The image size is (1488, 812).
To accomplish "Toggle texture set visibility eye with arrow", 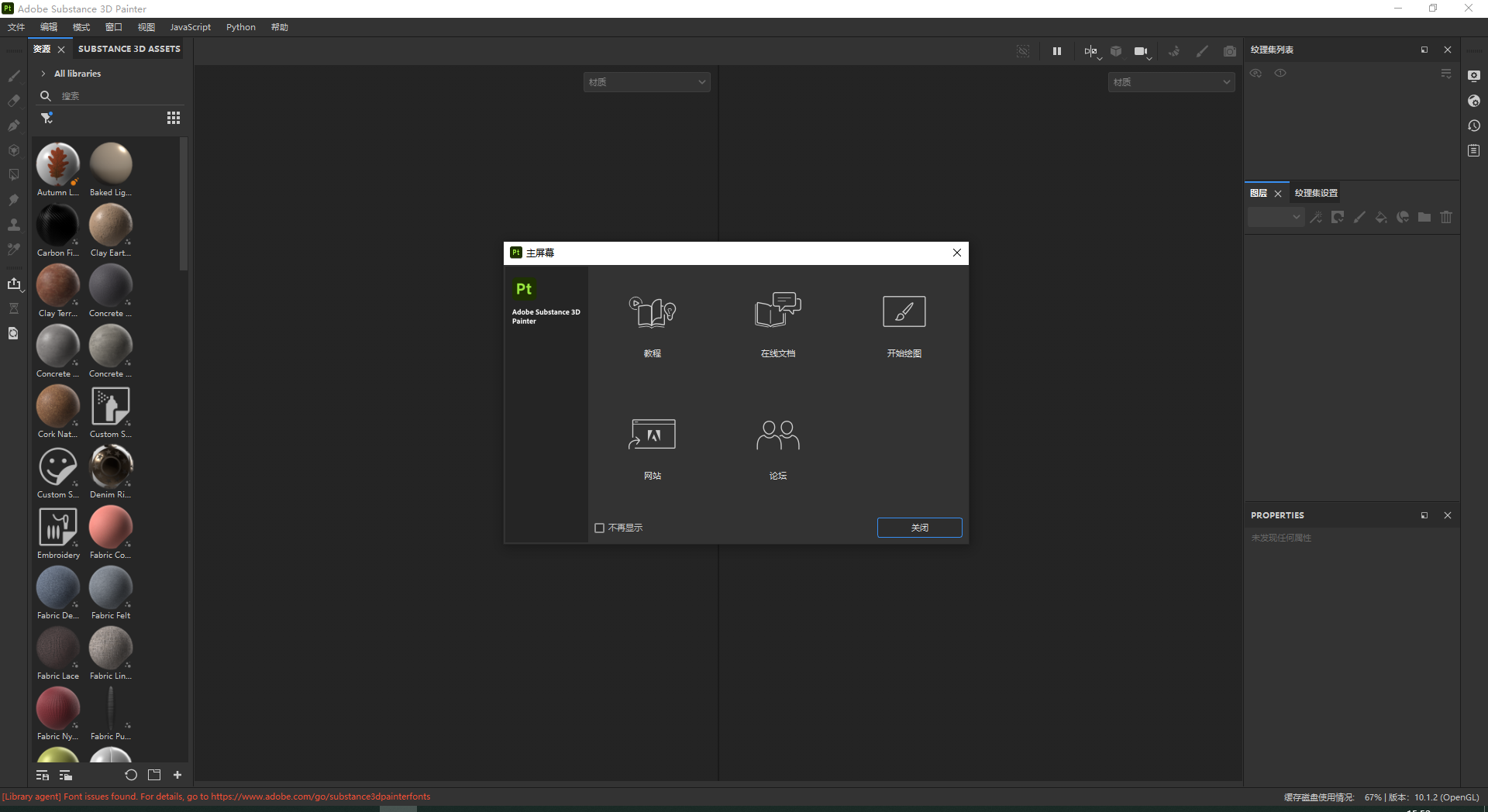I will tap(1256, 73).
